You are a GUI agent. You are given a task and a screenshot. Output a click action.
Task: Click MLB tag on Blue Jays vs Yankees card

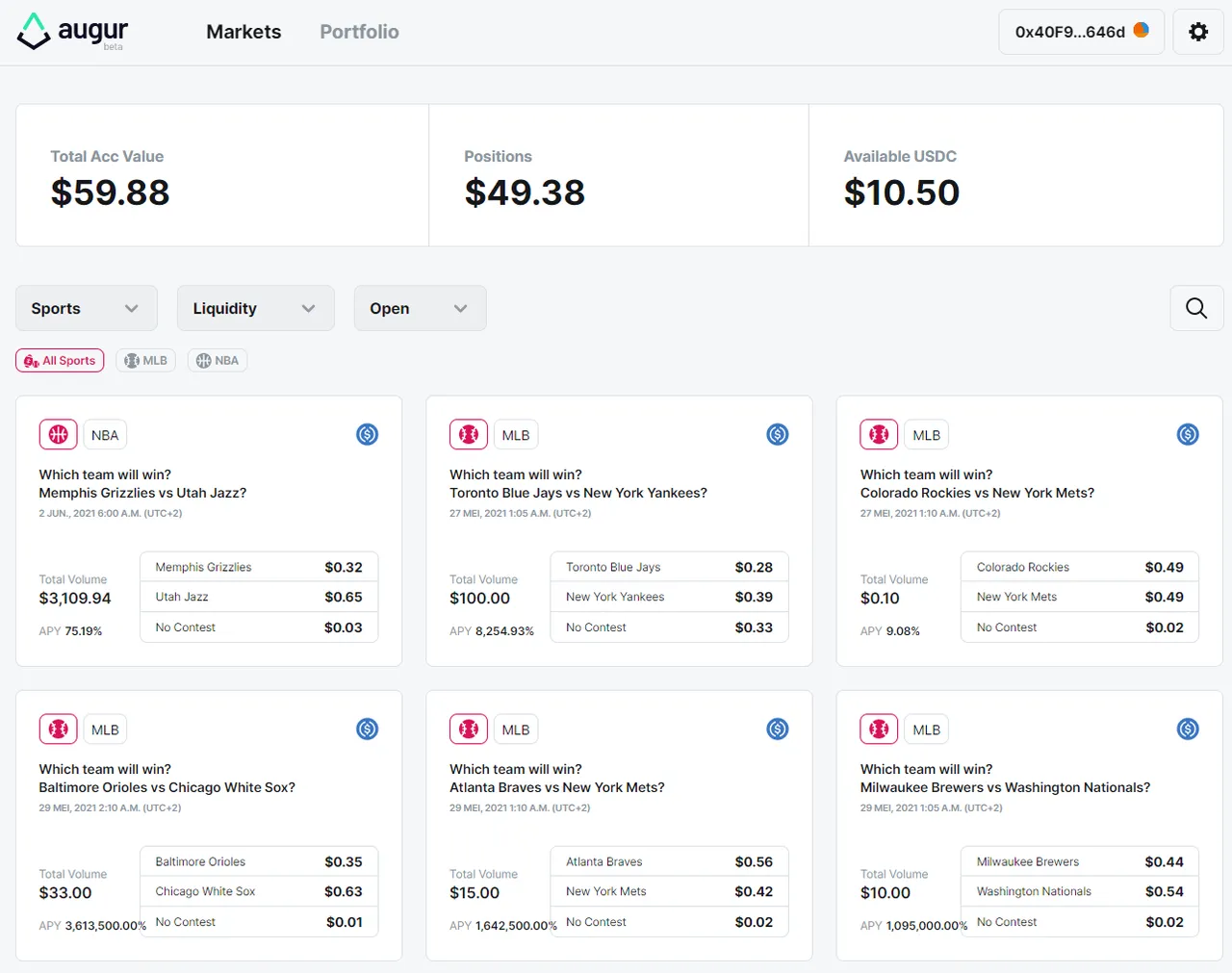[x=516, y=435]
